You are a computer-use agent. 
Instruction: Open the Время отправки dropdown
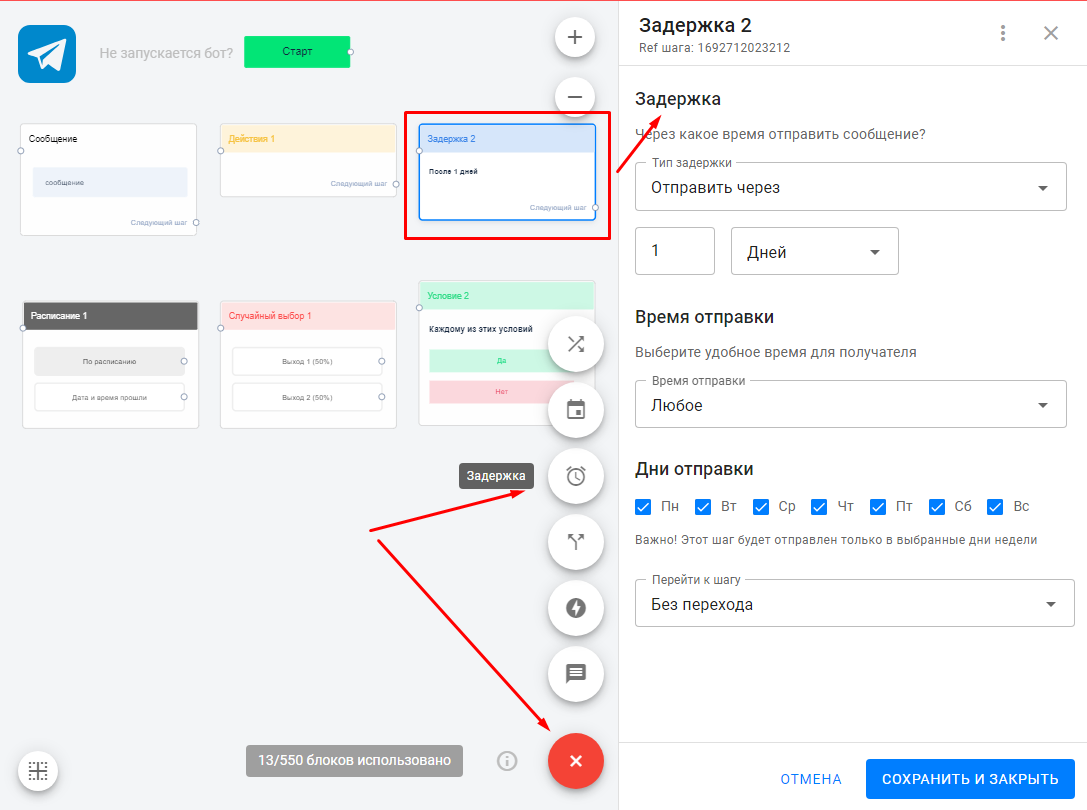[850, 405]
